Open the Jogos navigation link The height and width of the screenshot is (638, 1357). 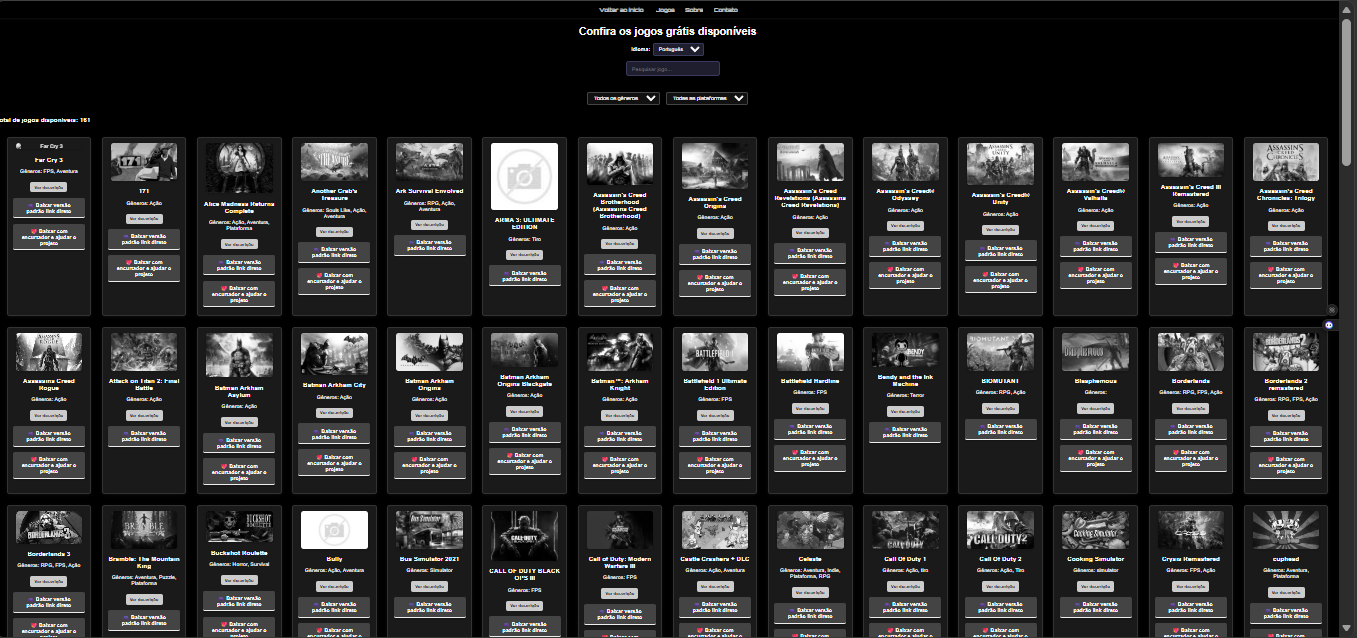[x=665, y=9]
